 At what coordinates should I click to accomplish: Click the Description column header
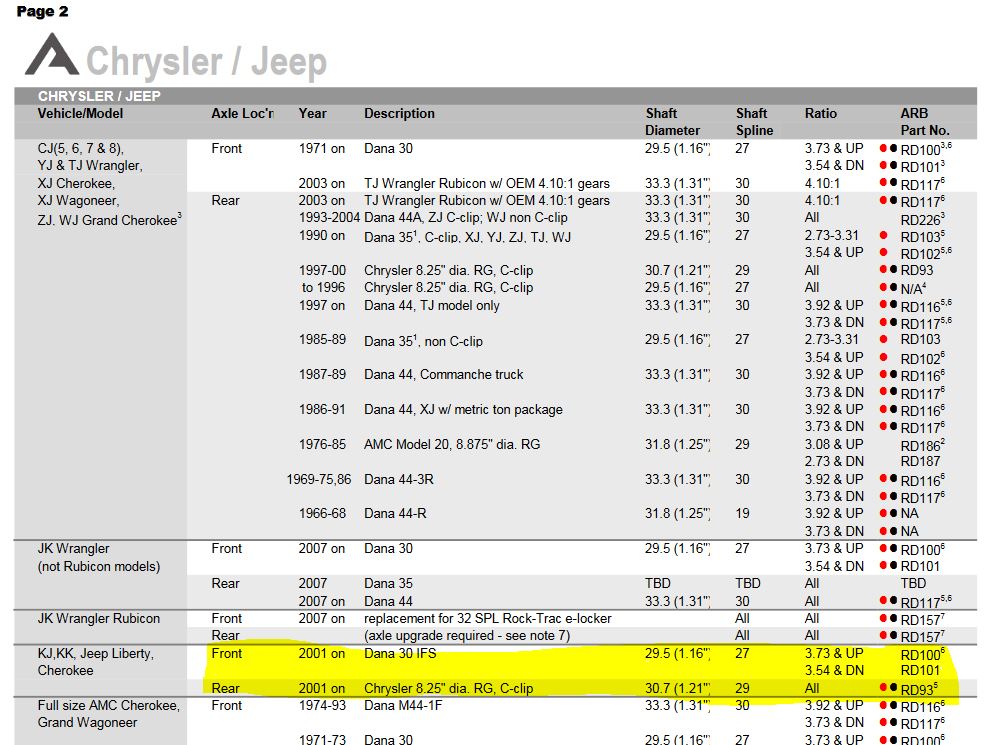click(399, 113)
